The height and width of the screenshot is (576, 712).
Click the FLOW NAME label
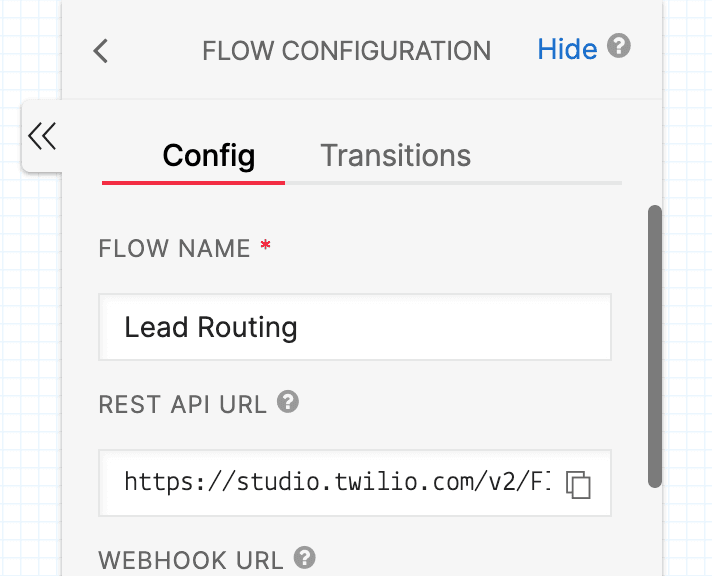(x=174, y=249)
